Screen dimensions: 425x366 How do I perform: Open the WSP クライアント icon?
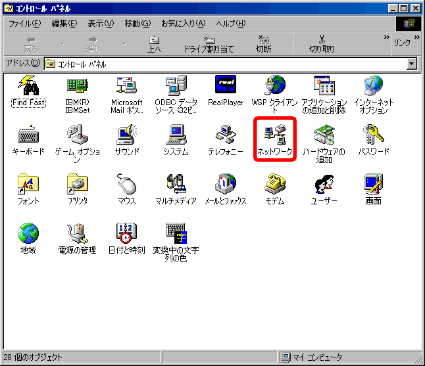pos(274,95)
